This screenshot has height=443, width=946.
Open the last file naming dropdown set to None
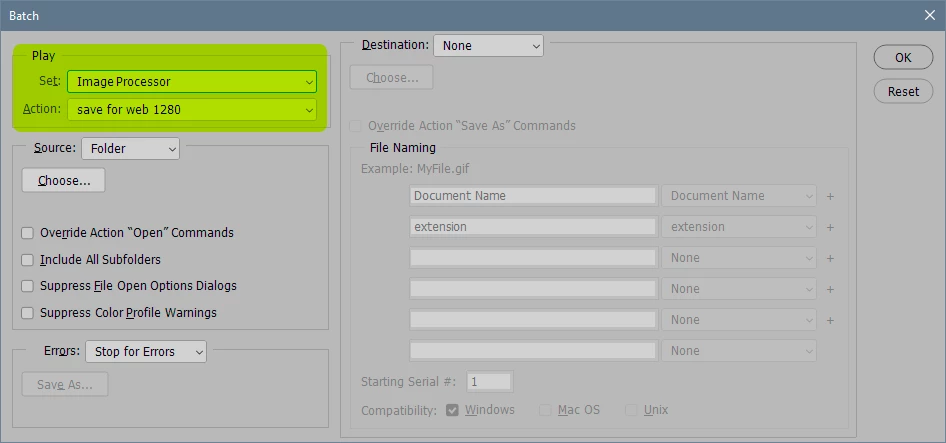[x=739, y=351]
